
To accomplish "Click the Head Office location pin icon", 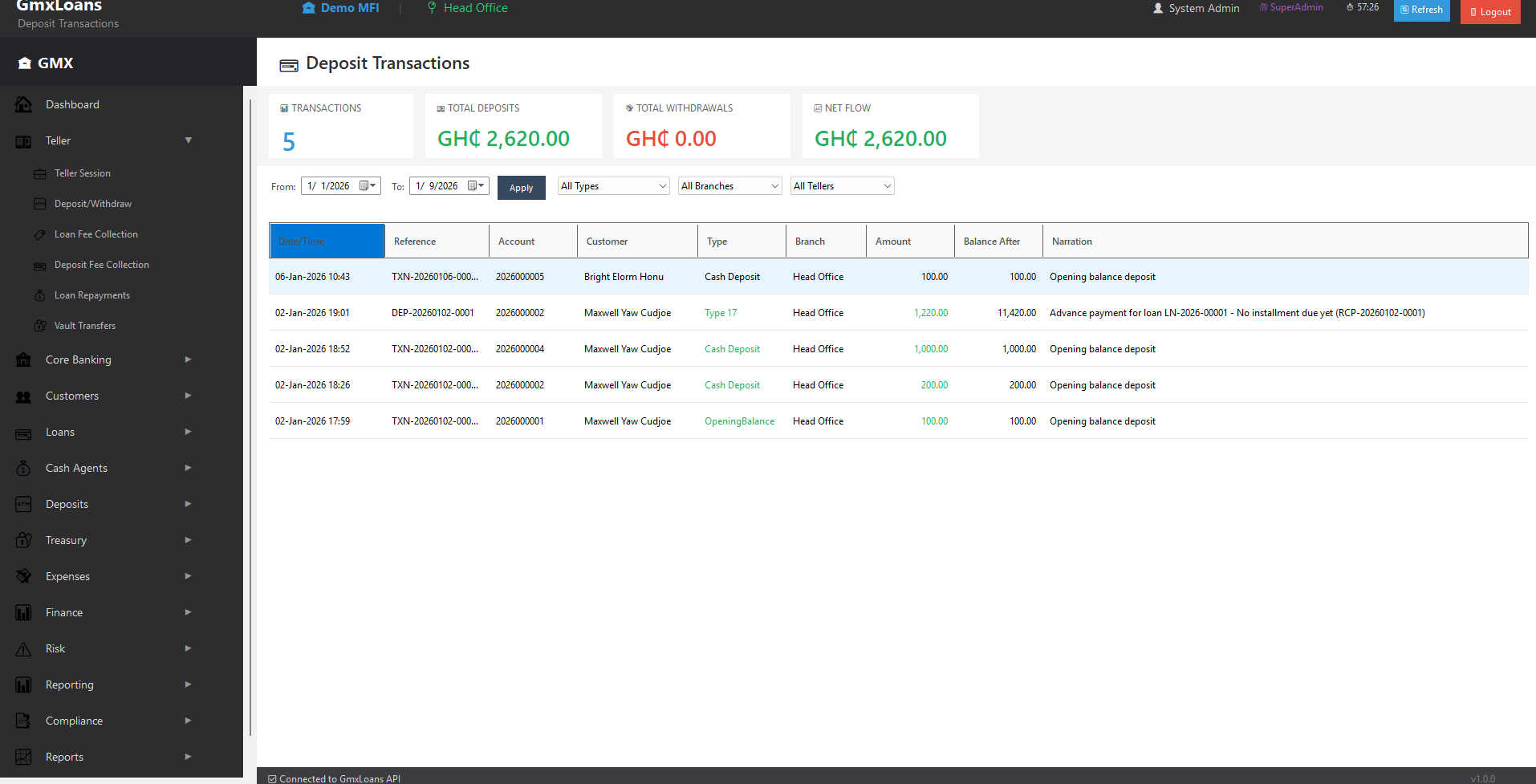I will tap(432, 8).
